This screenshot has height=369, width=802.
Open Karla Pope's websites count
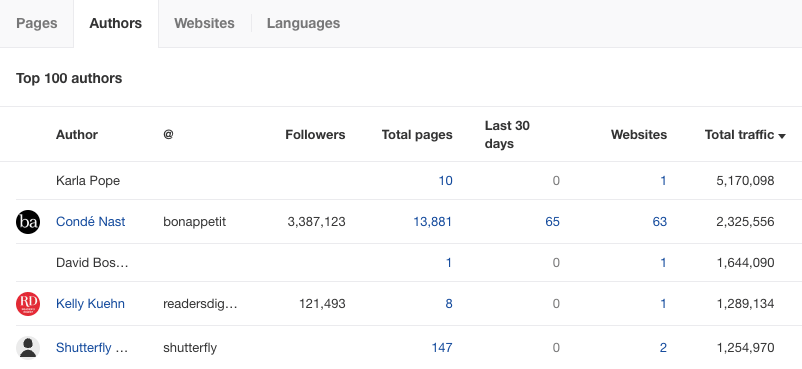663,181
